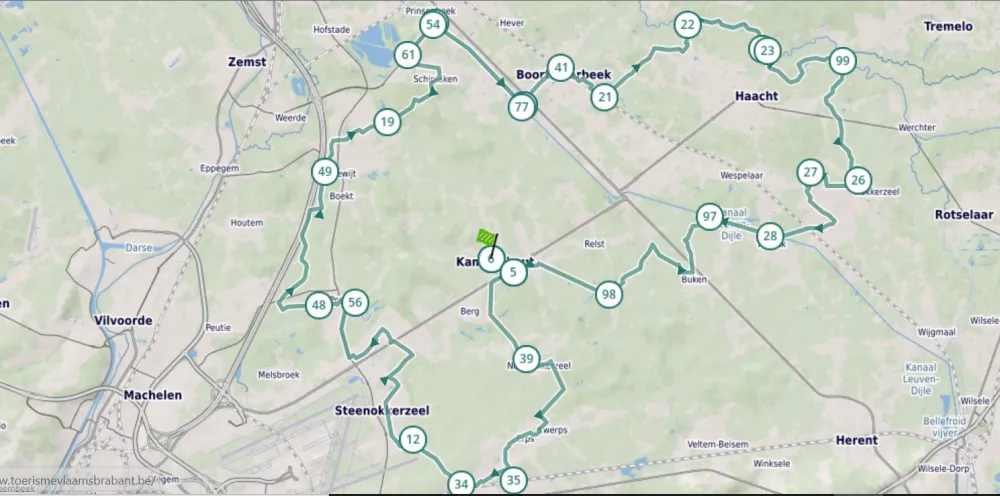Image resolution: width=1000 pixels, height=496 pixels.
Task: Select cycling node 56
Action: tap(354, 303)
